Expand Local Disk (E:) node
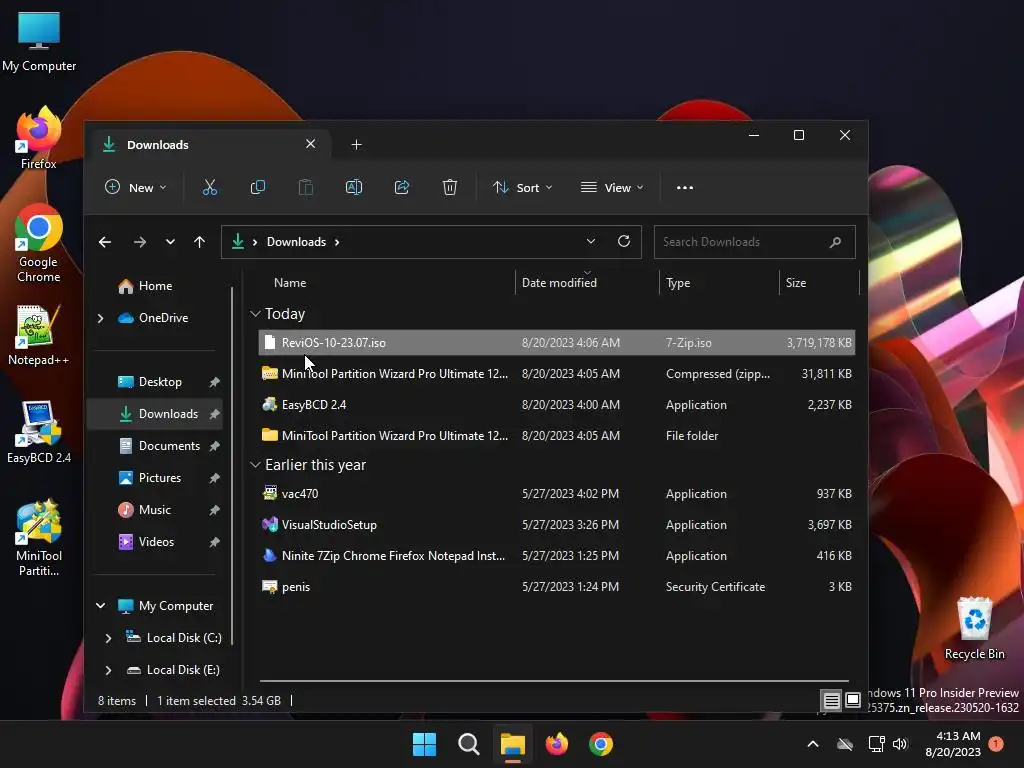The height and width of the screenshot is (768, 1024). (108, 670)
